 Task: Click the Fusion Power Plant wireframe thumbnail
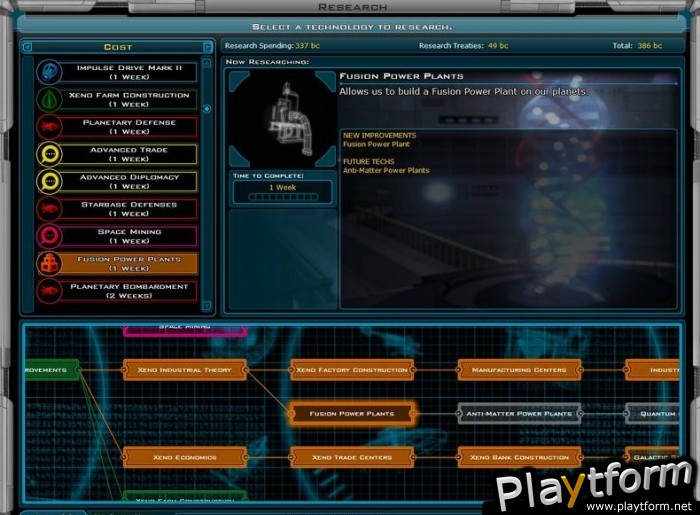click(282, 119)
